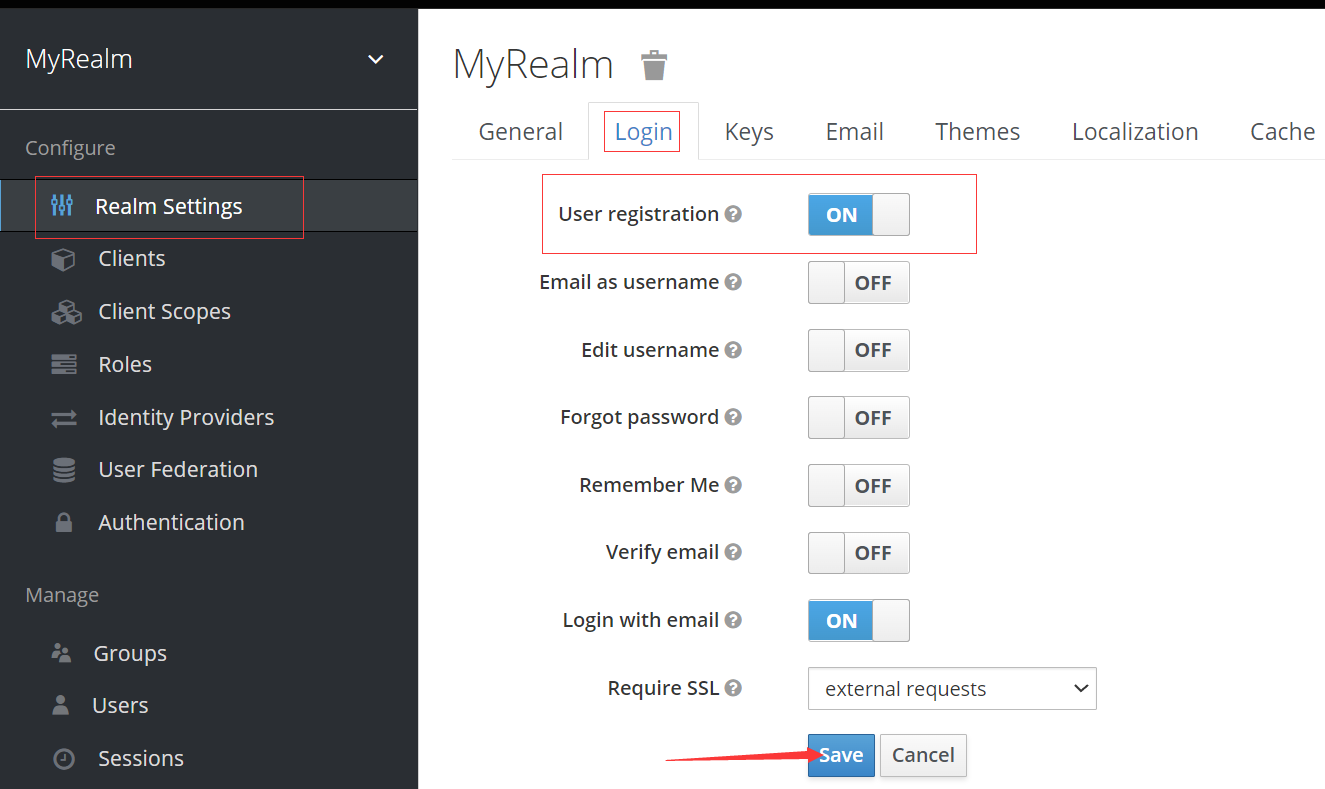Turn off the User registration switch
Screen dimensions: 1325x789
tap(859, 215)
